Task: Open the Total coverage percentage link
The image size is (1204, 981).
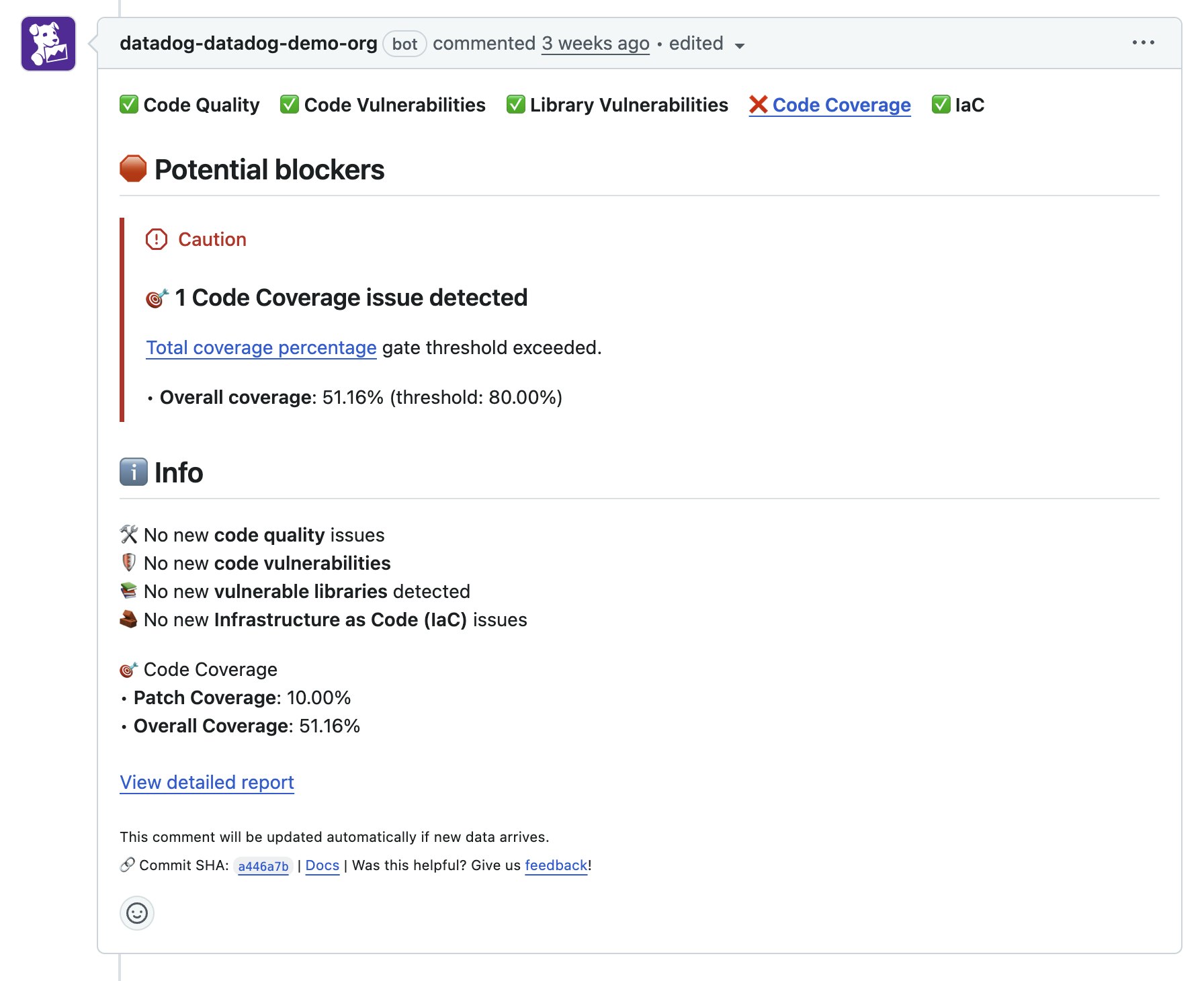Action: tap(261, 347)
